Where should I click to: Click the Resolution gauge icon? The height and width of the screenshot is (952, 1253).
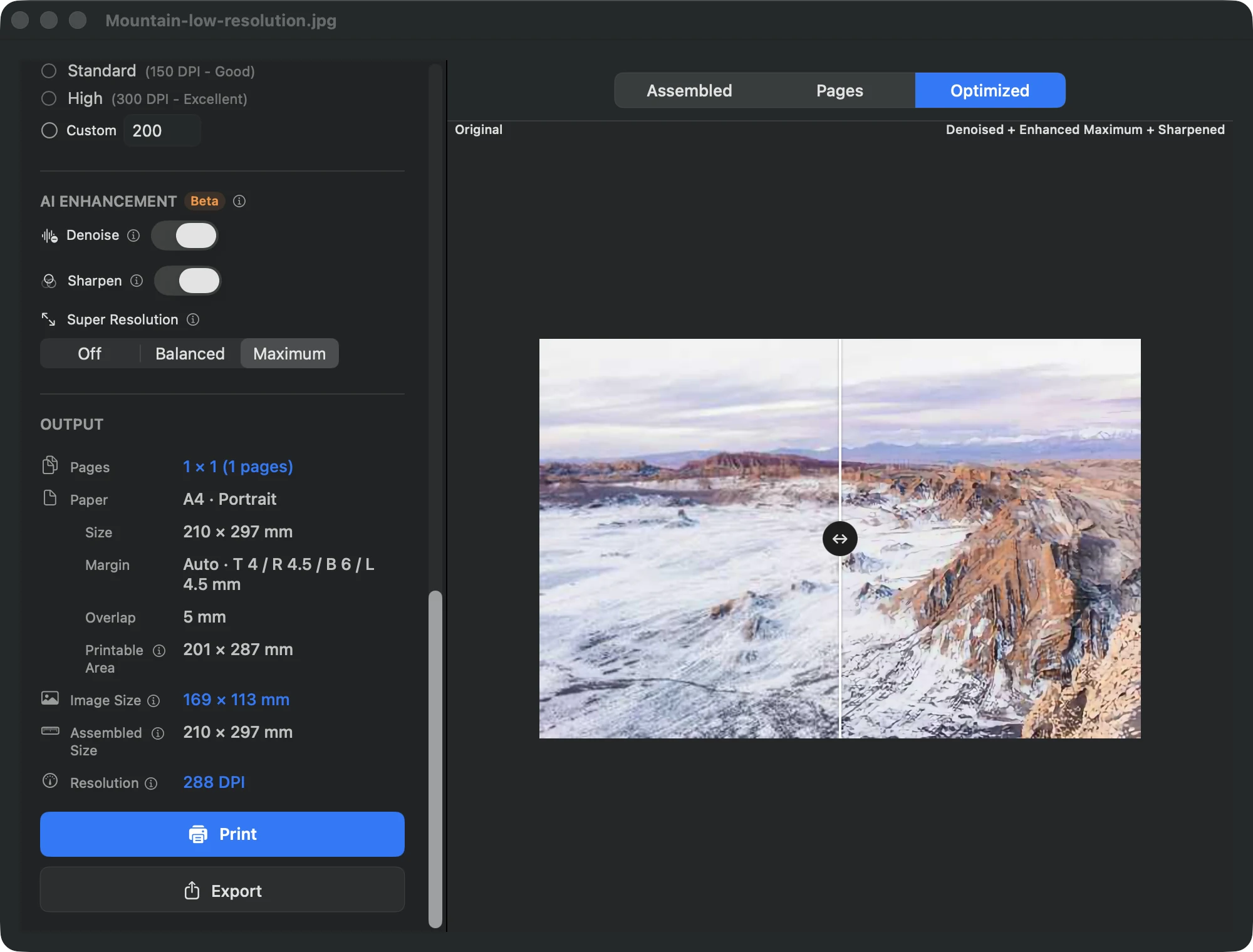click(x=50, y=781)
